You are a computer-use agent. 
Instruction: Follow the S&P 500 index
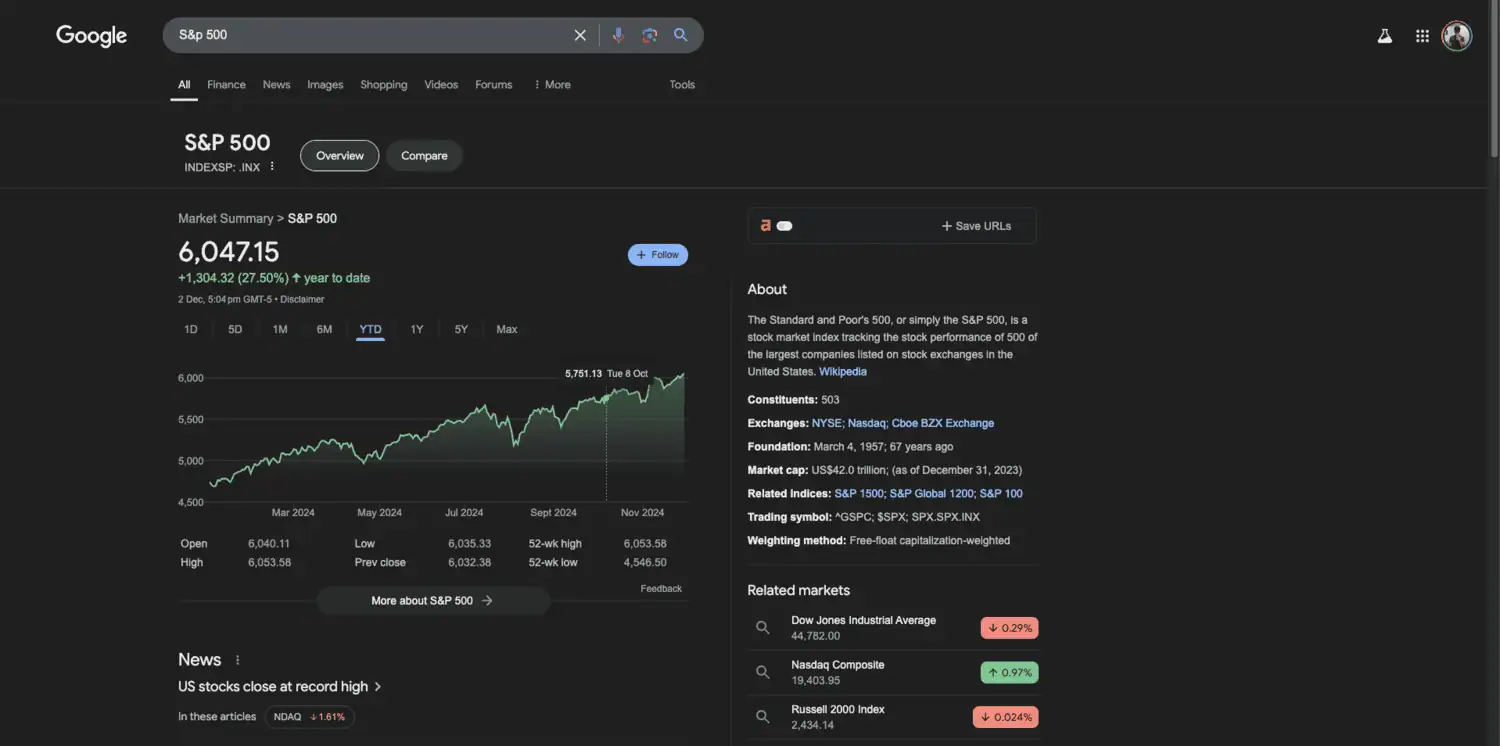click(x=658, y=255)
